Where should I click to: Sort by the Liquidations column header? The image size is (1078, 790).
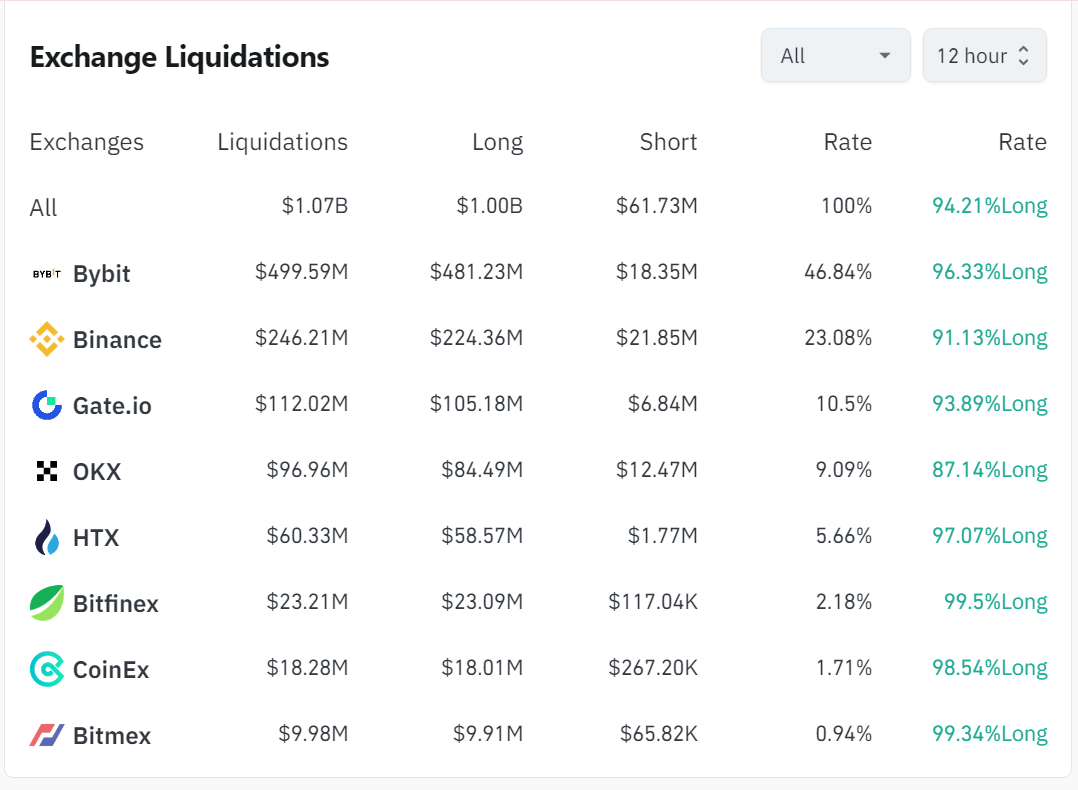[282, 142]
